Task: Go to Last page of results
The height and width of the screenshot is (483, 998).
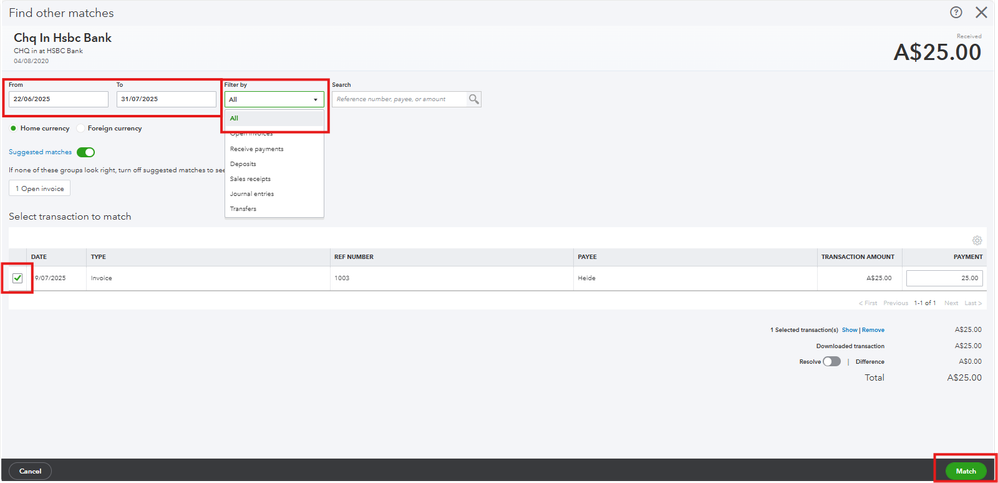Action: tap(973, 303)
